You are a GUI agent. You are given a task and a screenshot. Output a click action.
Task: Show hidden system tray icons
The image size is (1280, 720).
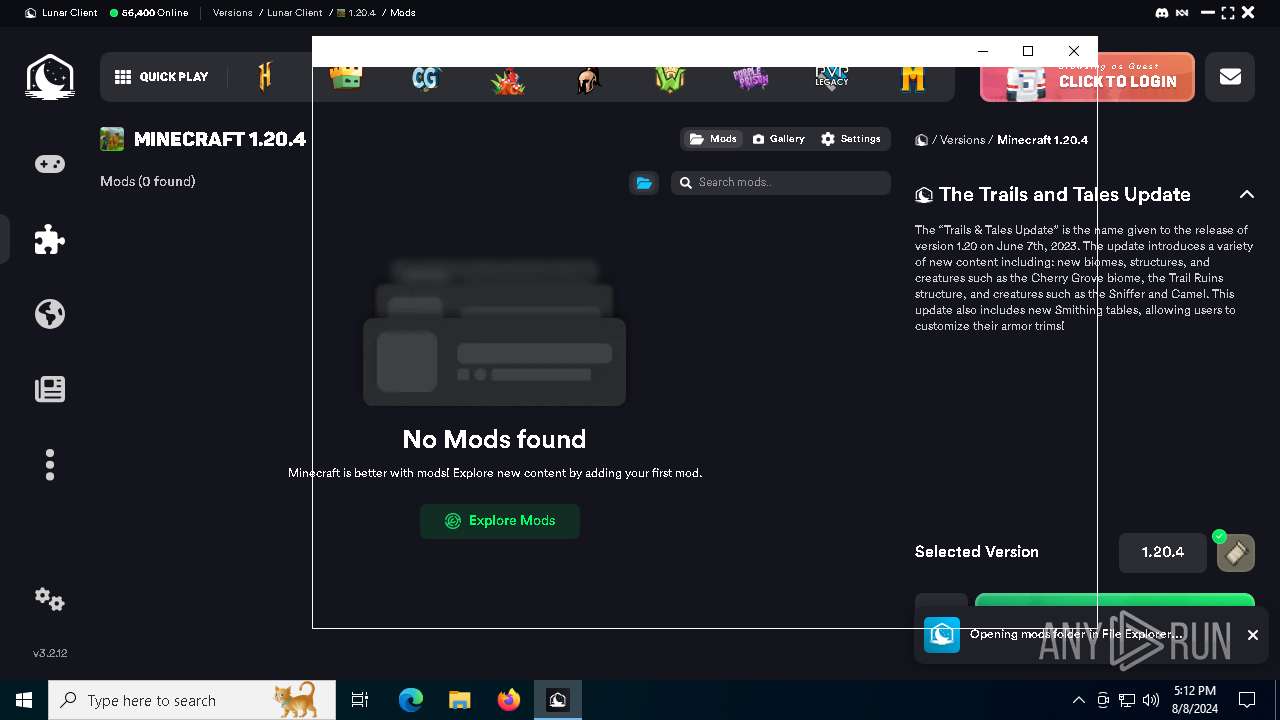click(1078, 700)
